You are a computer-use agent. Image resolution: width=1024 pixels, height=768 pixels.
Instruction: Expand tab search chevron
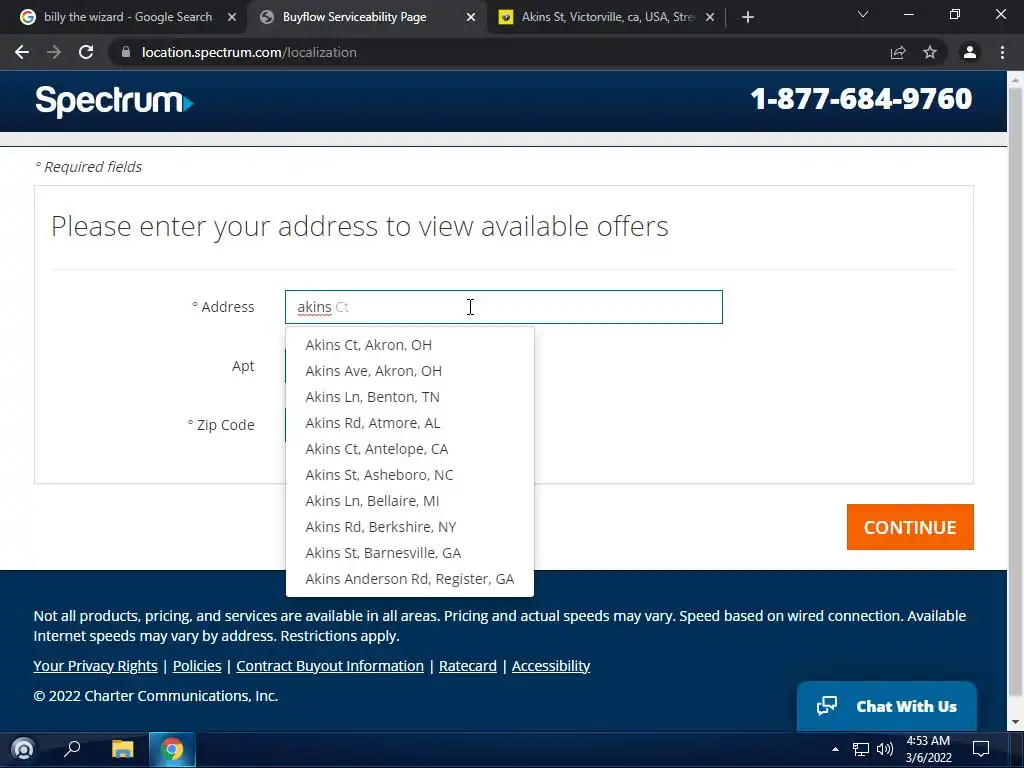pos(863,14)
